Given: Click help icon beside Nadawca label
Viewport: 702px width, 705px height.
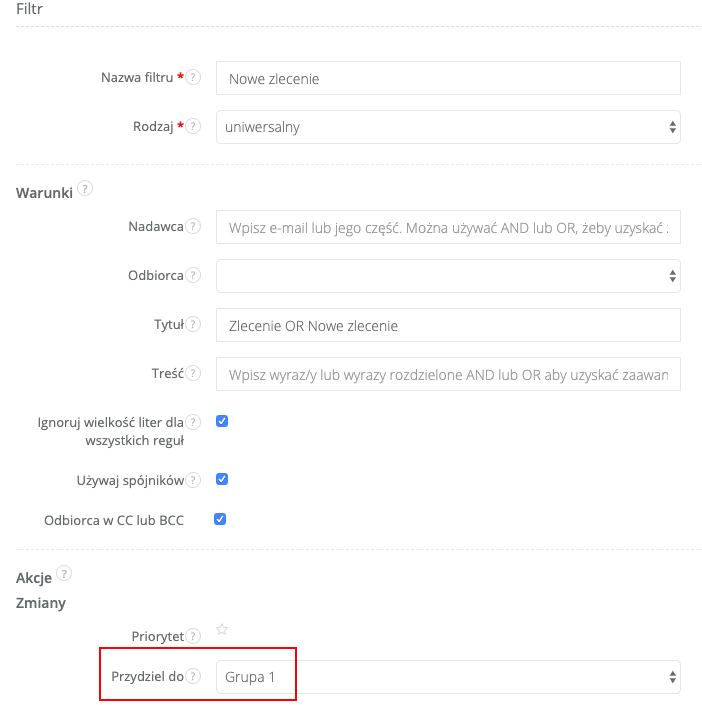Looking at the screenshot, I should [194, 227].
